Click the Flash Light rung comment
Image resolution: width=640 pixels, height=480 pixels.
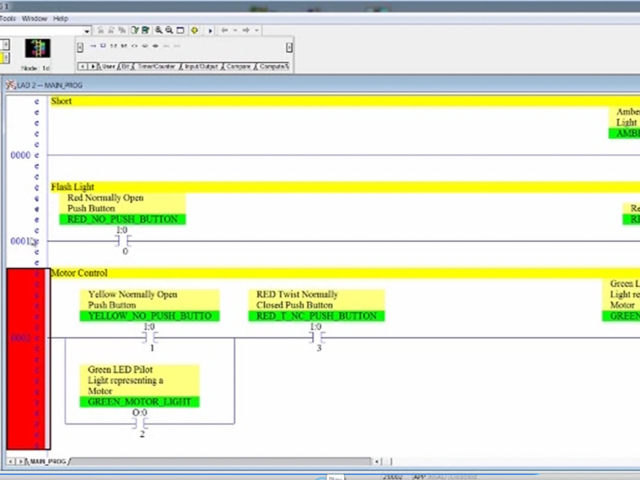(73, 187)
